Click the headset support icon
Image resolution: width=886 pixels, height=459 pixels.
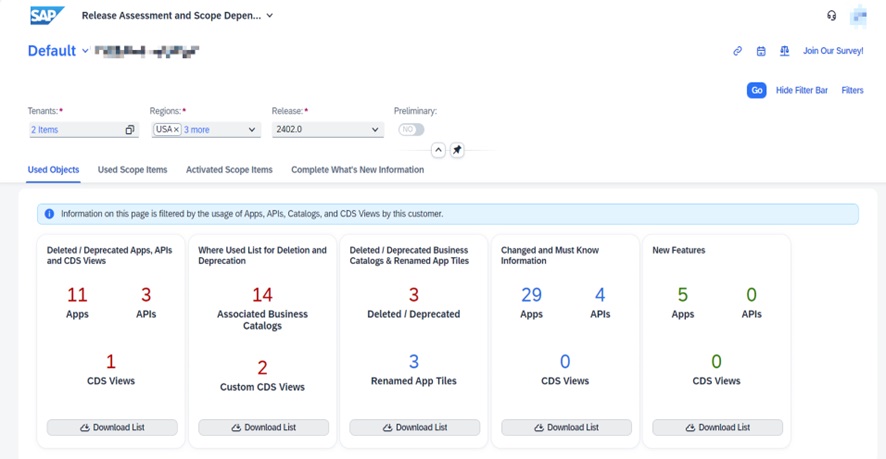point(831,16)
